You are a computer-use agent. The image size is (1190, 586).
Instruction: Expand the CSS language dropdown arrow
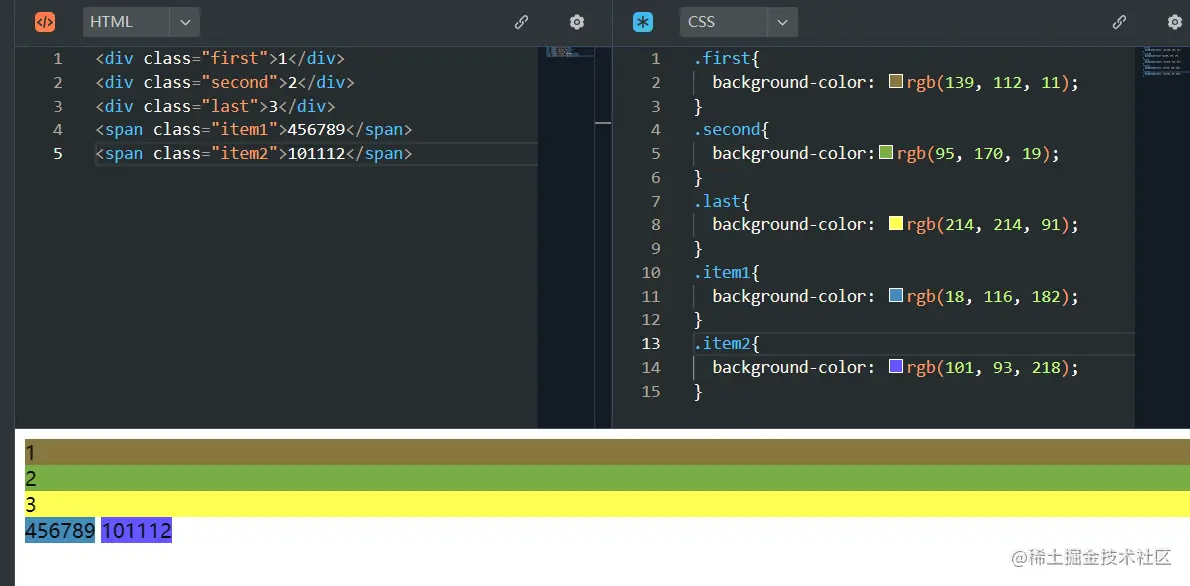click(x=782, y=22)
